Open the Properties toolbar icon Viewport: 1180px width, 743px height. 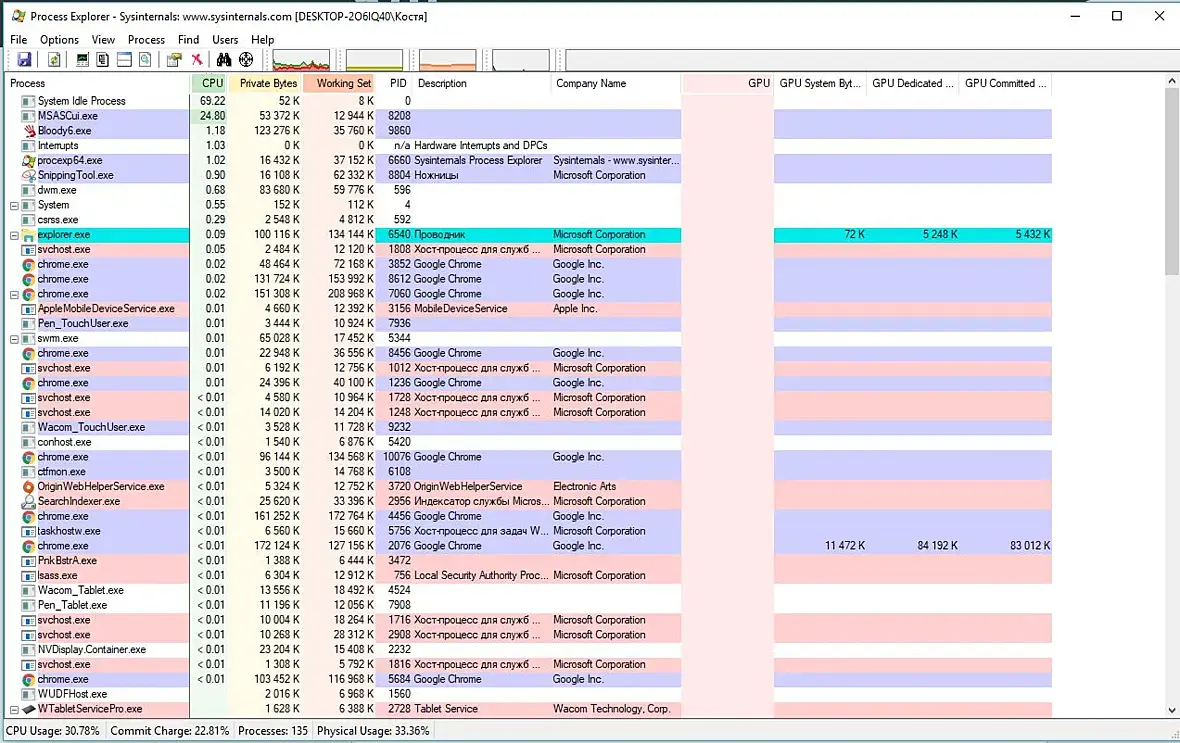coord(174,59)
